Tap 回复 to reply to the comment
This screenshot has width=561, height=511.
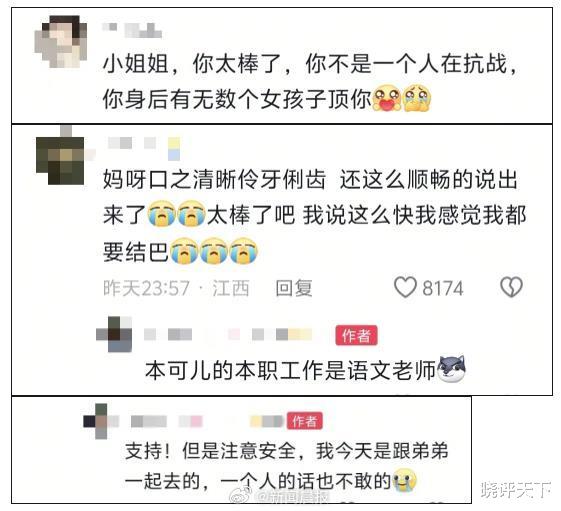[294, 288]
